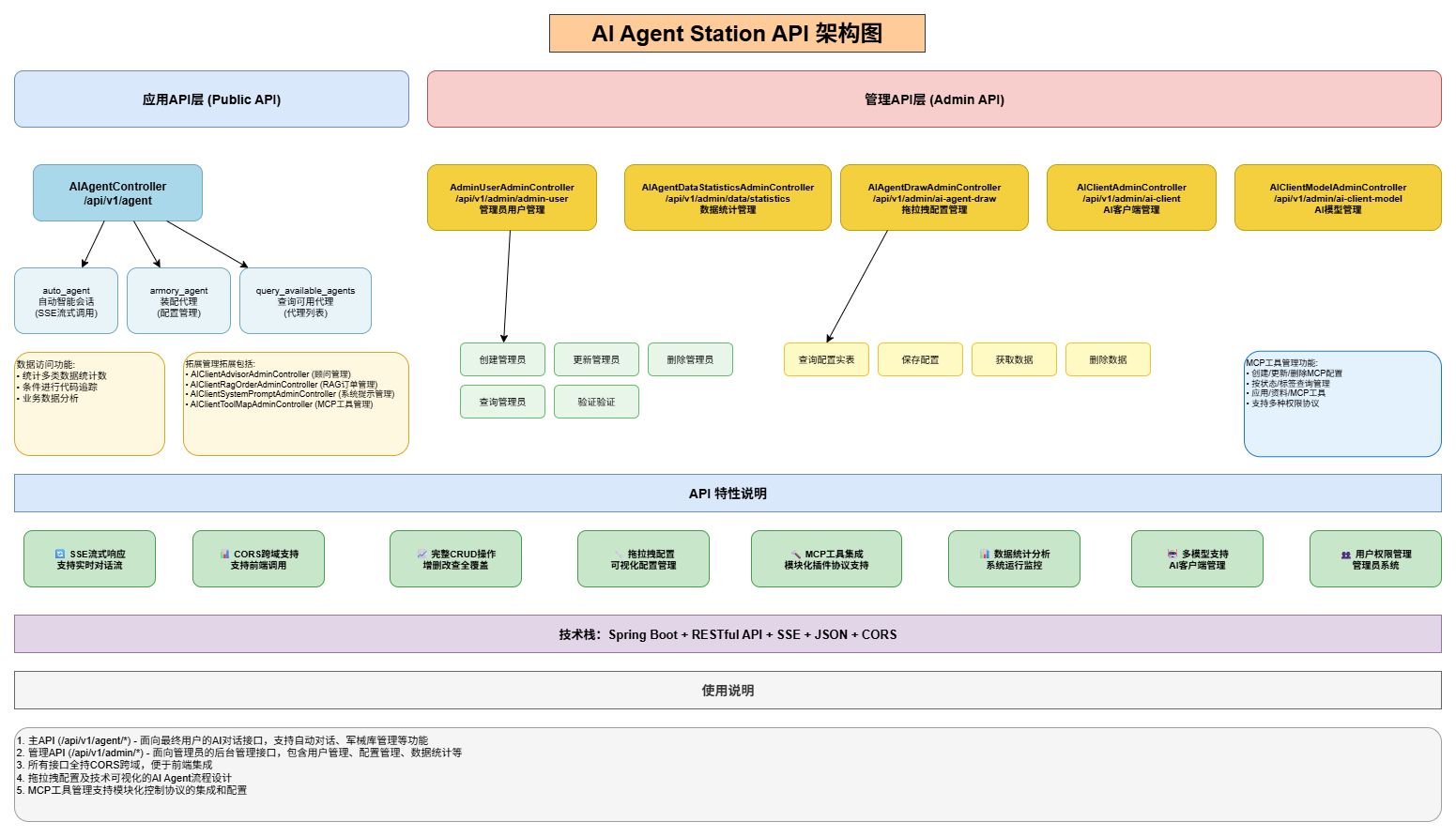The height and width of the screenshot is (837, 1456).
Task: Click the 保存配置 button
Action: pyautogui.click(x=920, y=359)
